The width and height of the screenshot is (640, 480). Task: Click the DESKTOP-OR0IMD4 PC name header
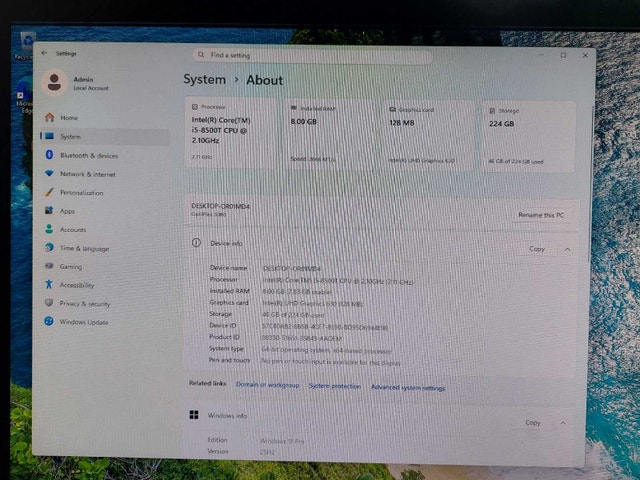[x=220, y=206]
